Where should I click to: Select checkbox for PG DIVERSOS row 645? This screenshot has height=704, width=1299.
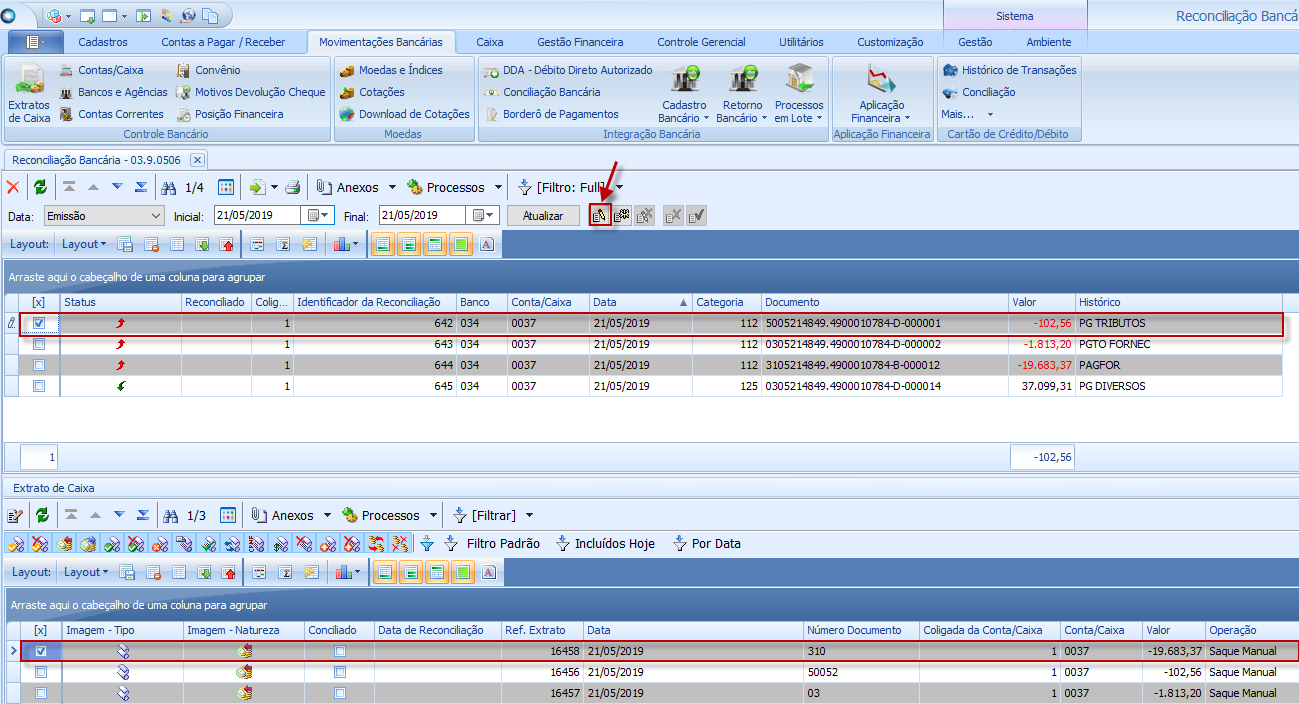click(39, 386)
